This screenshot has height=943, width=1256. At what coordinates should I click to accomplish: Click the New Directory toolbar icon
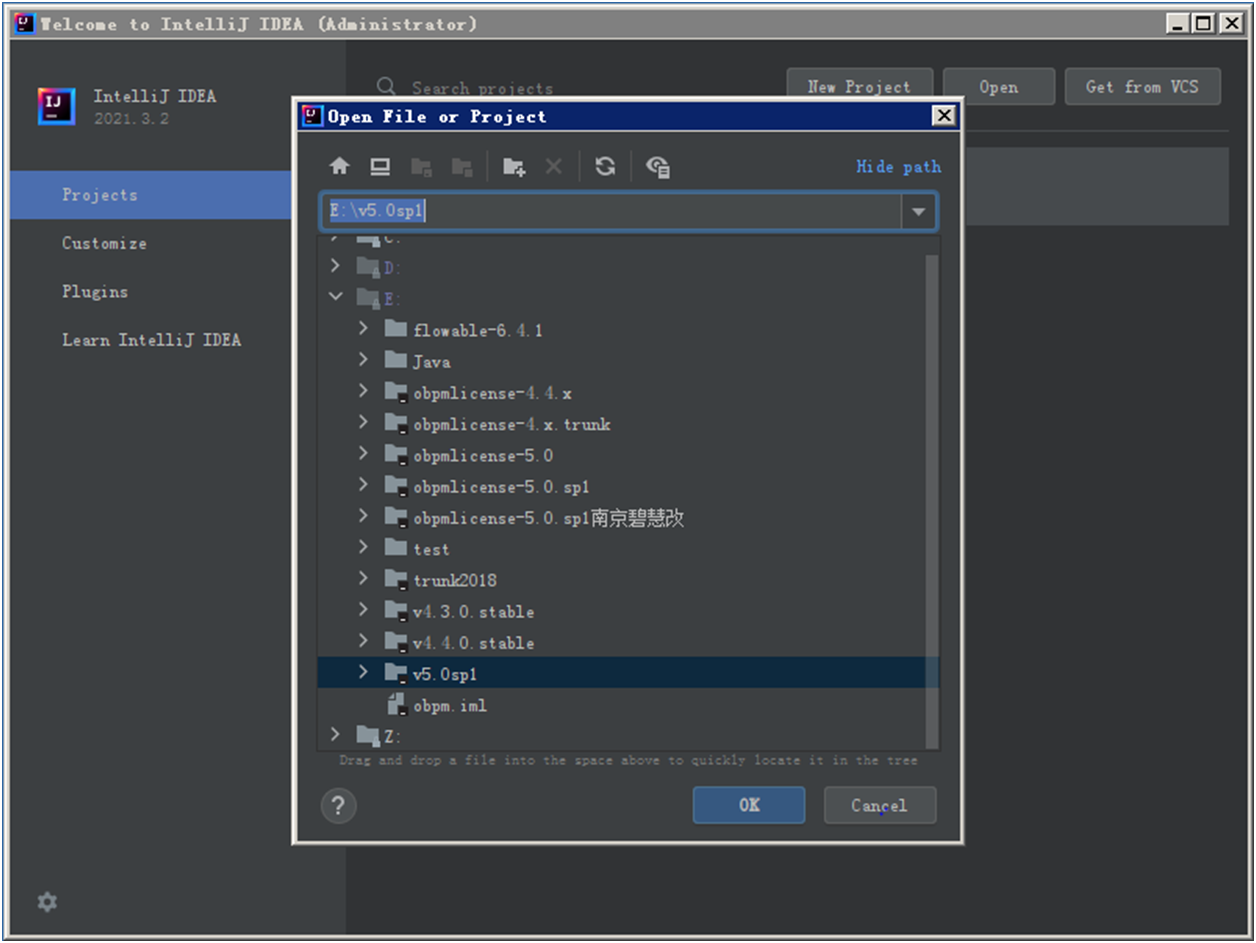click(x=514, y=167)
